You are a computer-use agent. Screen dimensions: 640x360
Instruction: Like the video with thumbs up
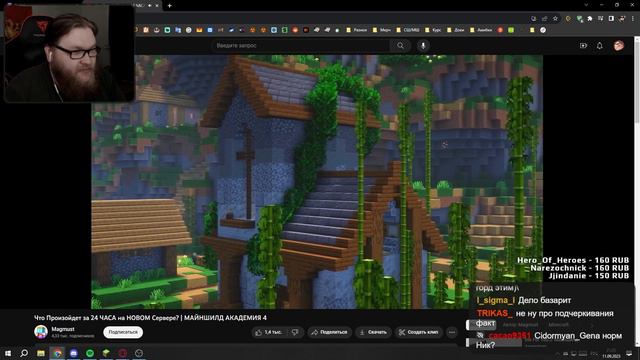pos(269,332)
